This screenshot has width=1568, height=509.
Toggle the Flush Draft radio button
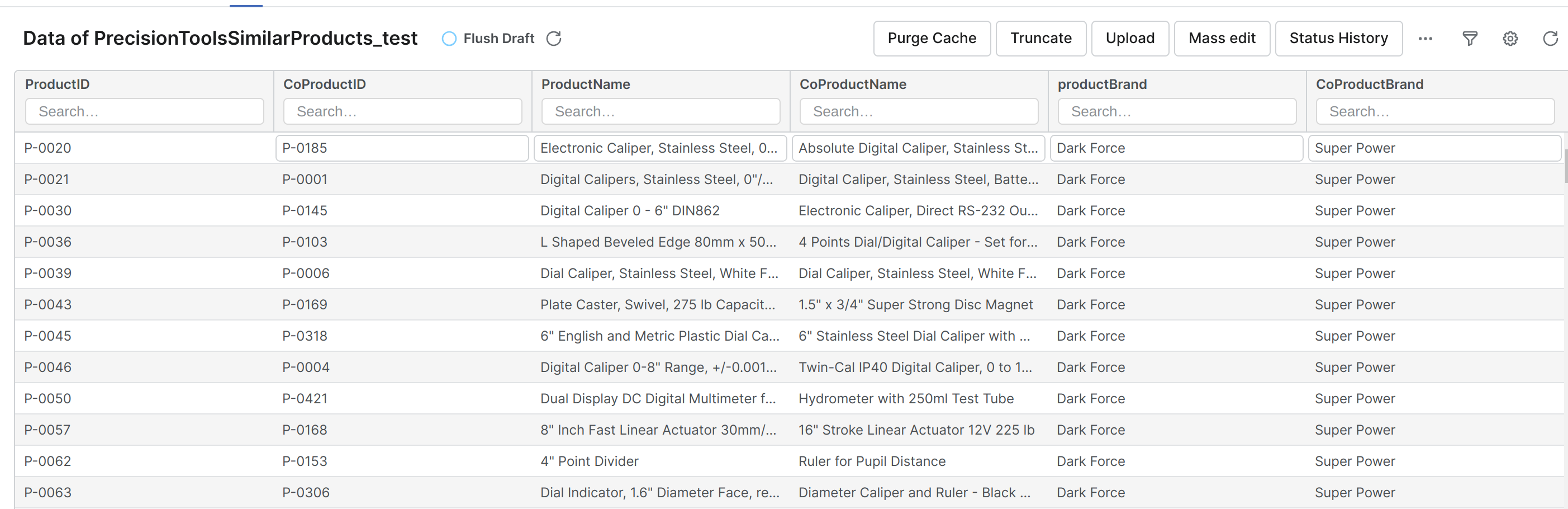pos(449,39)
